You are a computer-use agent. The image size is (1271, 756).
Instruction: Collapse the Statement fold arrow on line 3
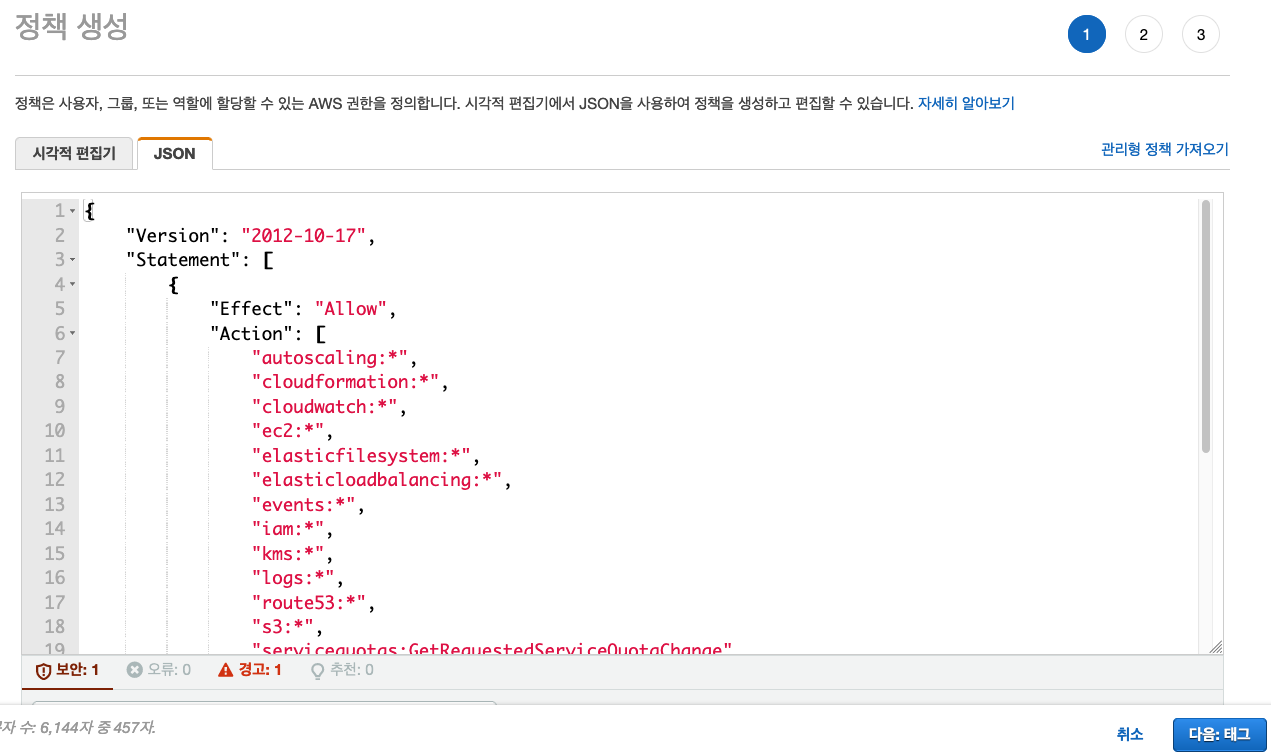(73, 261)
